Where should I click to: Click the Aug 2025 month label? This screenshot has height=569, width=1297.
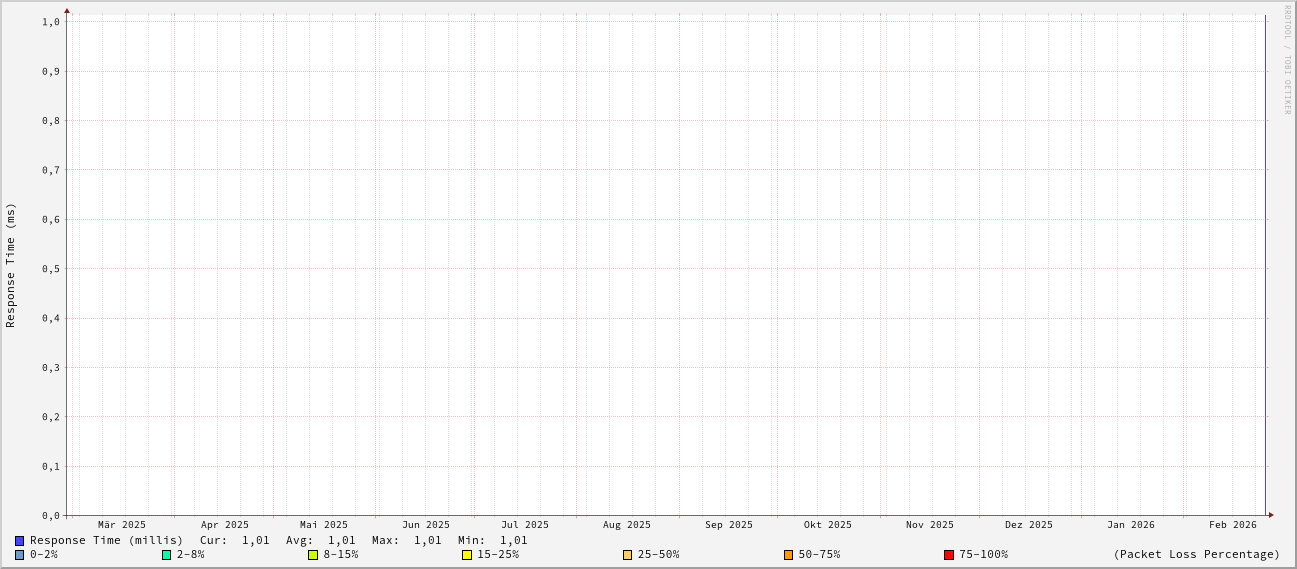click(x=627, y=525)
